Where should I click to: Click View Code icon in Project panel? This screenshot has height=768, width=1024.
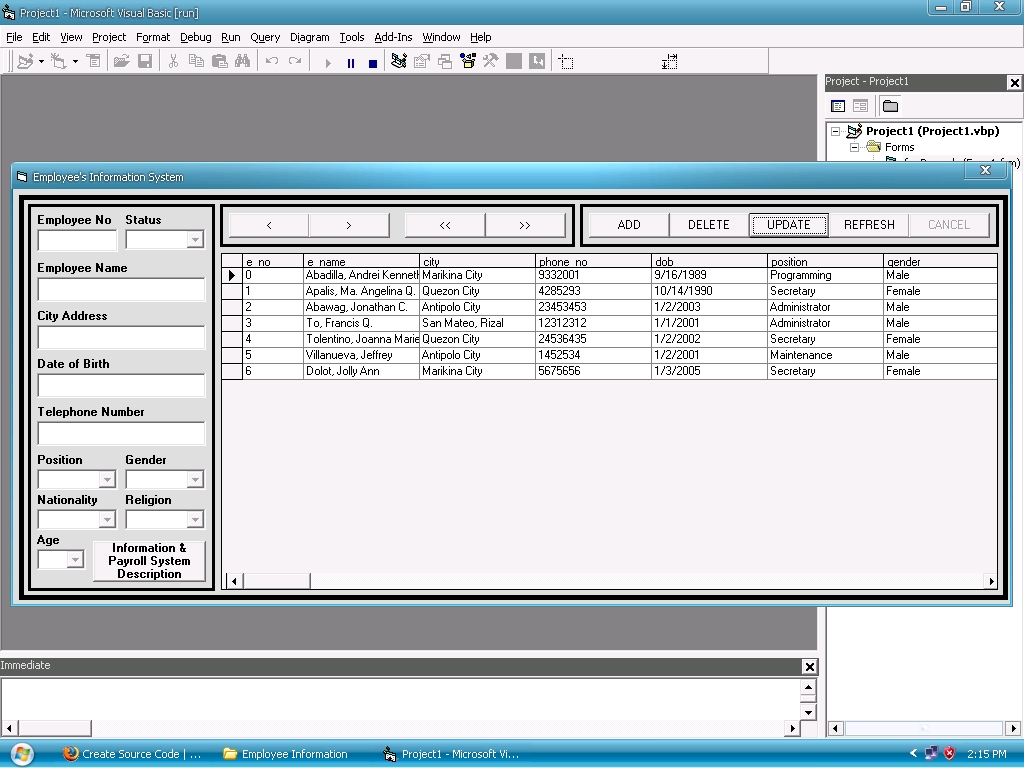(x=838, y=106)
